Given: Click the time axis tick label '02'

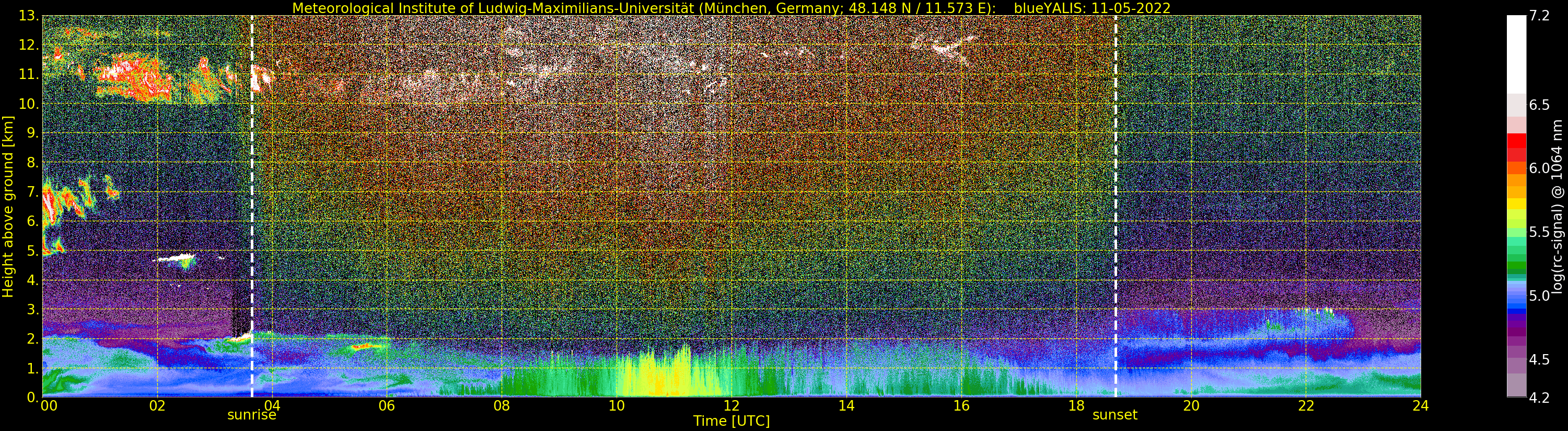Looking at the screenshot, I should [x=157, y=405].
